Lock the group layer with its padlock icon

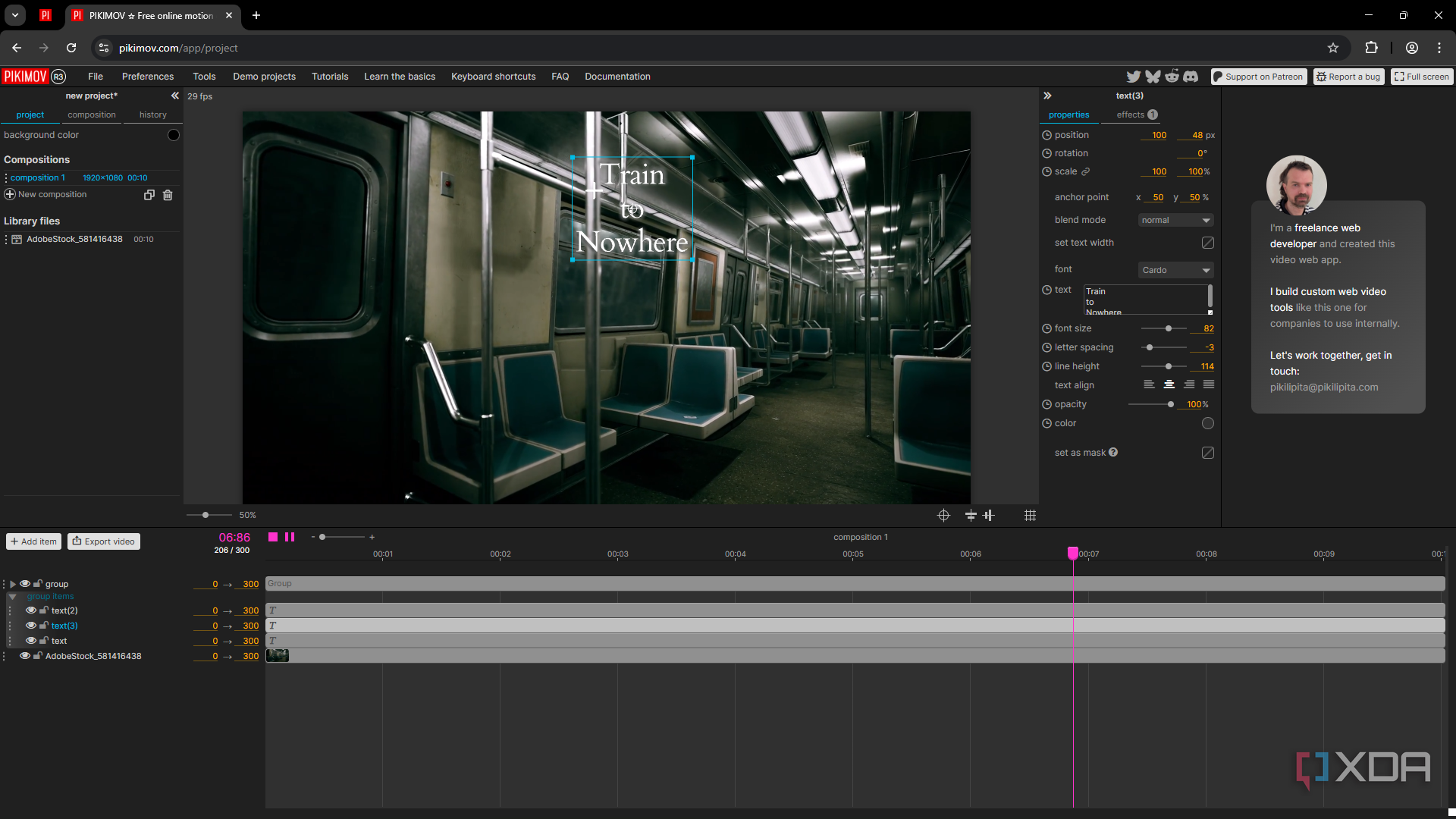point(37,584)
